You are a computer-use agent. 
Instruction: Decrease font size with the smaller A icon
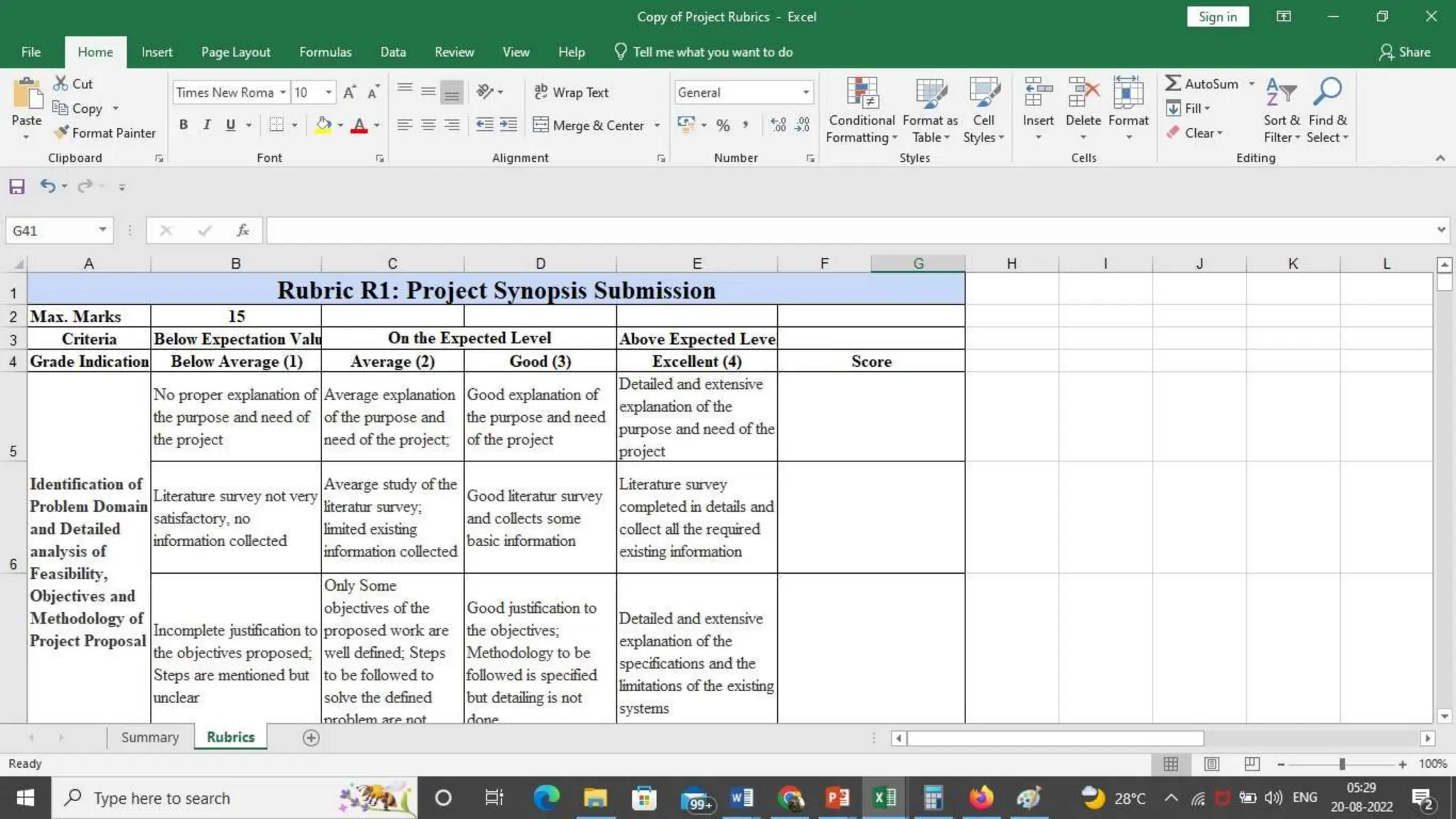(x=373, y=92)
